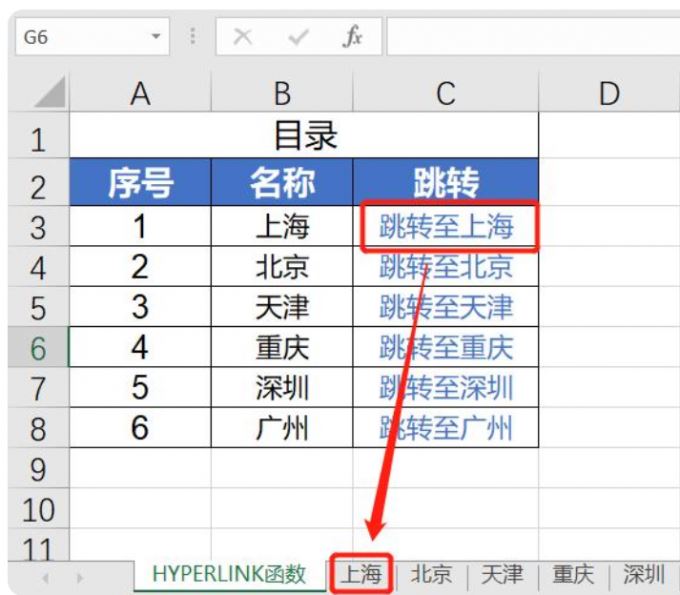Select the cell containing 上海 in column B
Image resolution: width=680 pixels, height=595 pixels.
pos(282,226)
